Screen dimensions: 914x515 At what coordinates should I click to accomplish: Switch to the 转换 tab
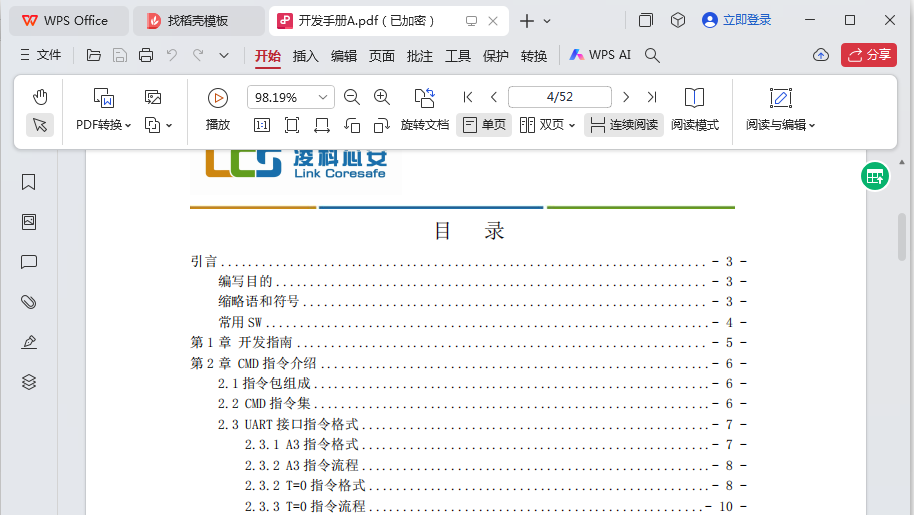[534, 55]
